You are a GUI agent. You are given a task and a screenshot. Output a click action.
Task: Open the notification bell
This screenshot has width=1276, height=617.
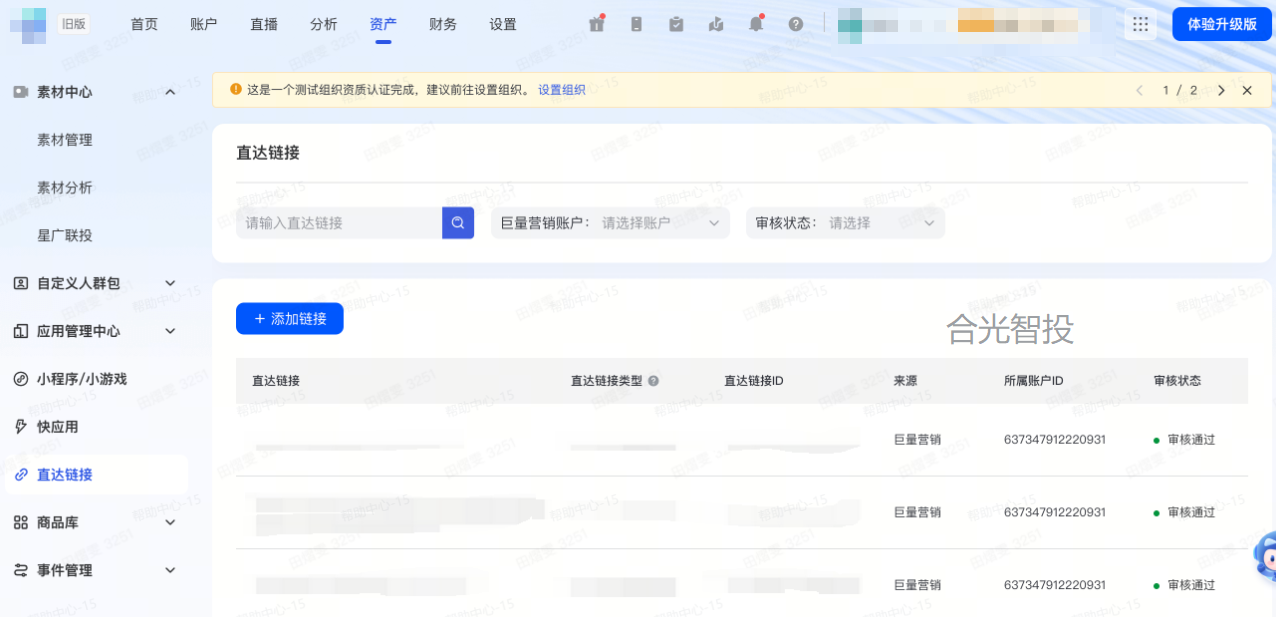coord(756,24)
